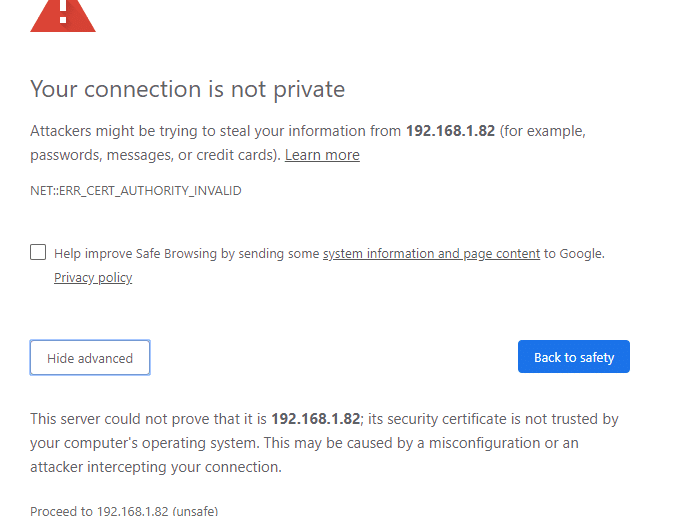Image resolution: width=697 pixels, height=516 pixels.
Task: Click bold 192.168.1.82 in the Attackers paragraph
Action: (x=450, y=131)
